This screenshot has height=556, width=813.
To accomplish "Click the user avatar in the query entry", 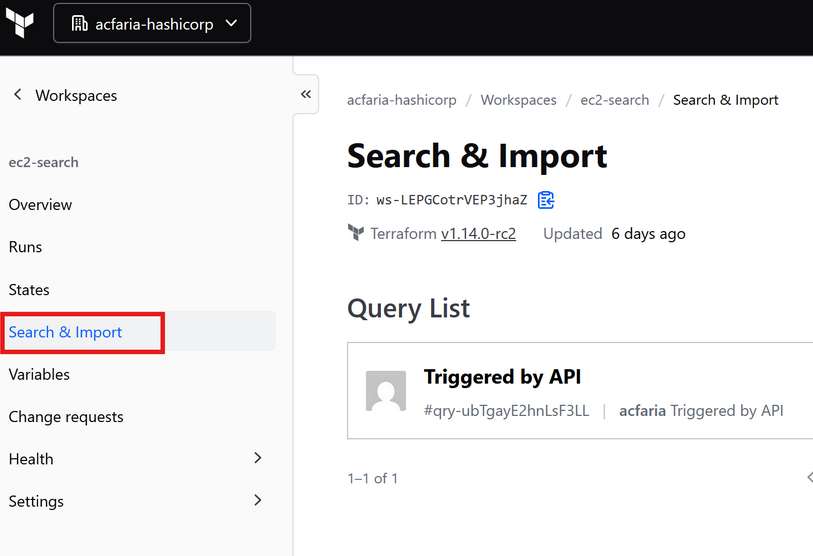I will pos(386,391).
